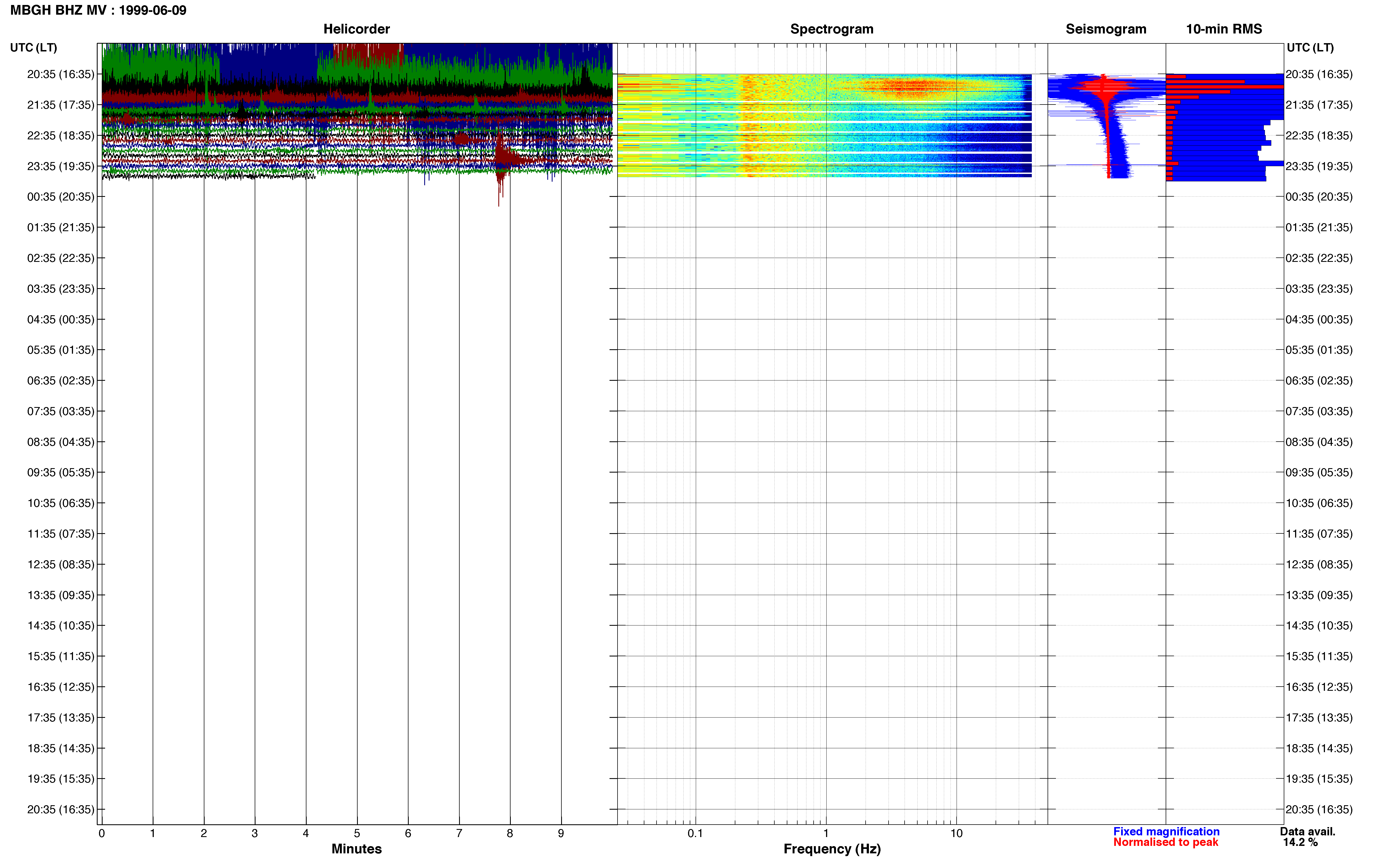
Task: Click minute tick '1' on helicorder axis
Action: [x=153, y=833]
